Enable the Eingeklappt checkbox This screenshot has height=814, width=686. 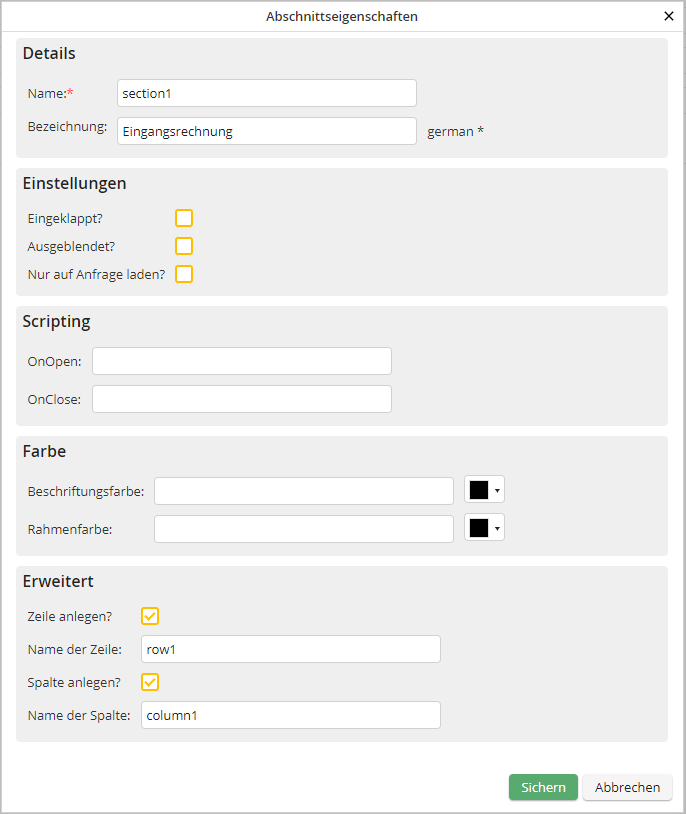(x=184, y=218)
